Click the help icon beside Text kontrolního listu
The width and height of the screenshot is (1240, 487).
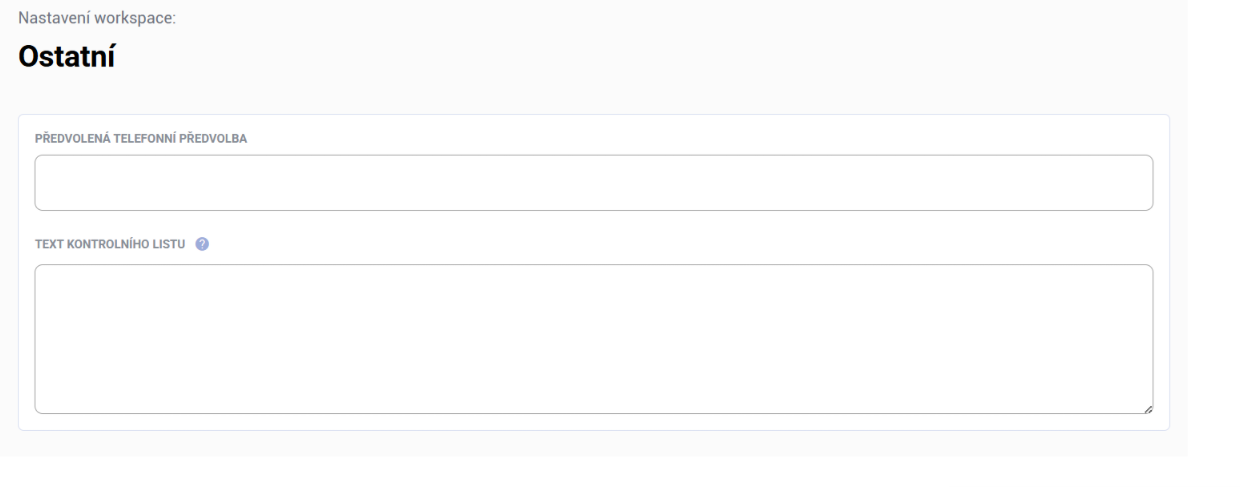click(202, 244)
